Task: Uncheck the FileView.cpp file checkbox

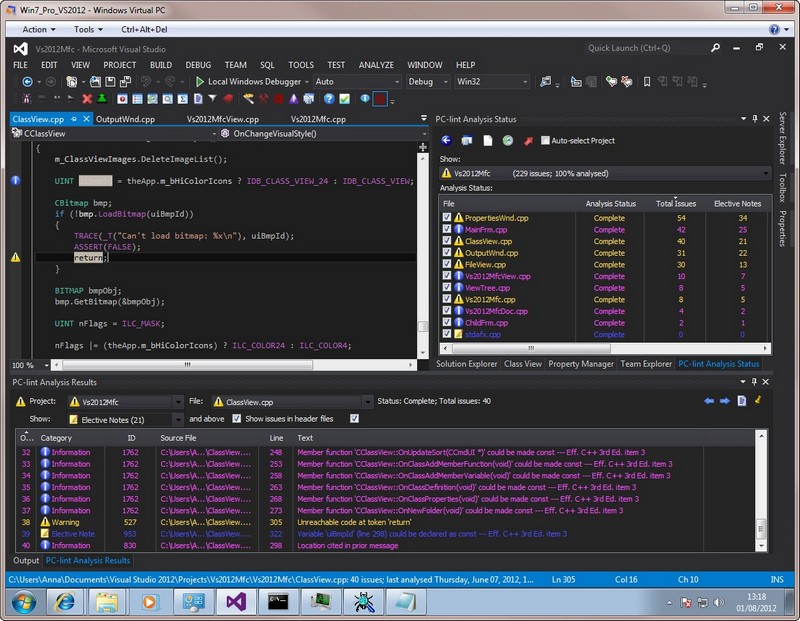Action: coord(447,264)
